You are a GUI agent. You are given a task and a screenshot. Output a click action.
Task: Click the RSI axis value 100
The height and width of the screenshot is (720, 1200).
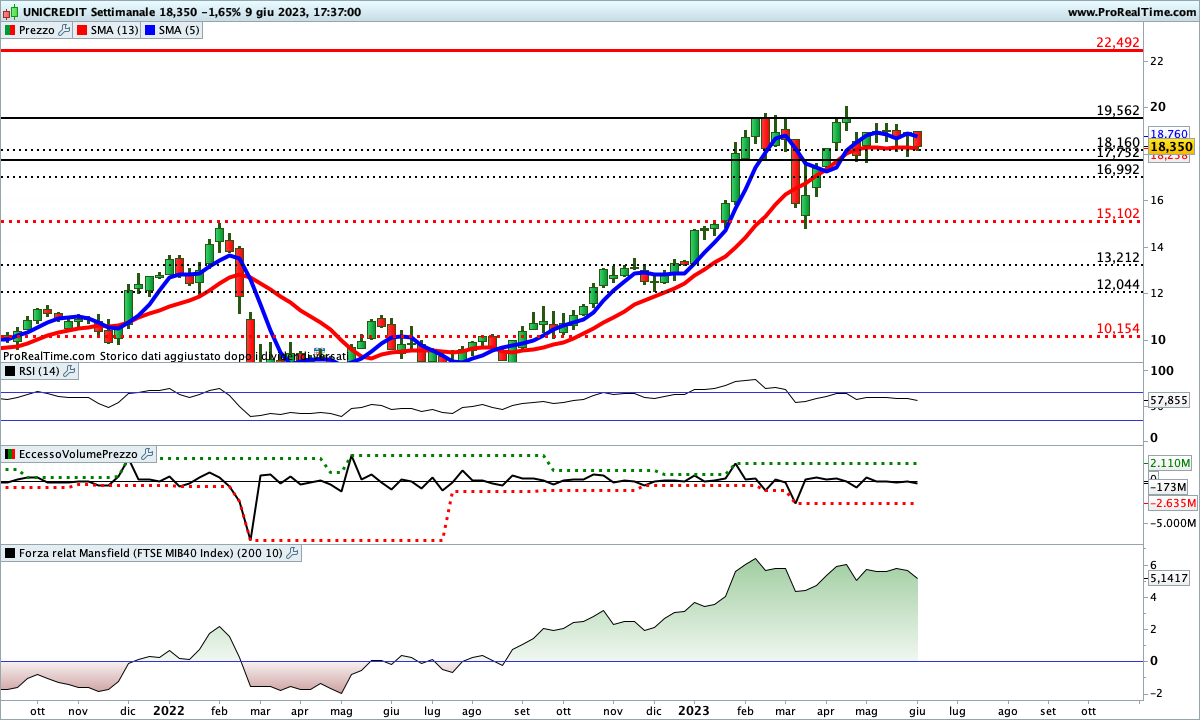coord(1161,371)
